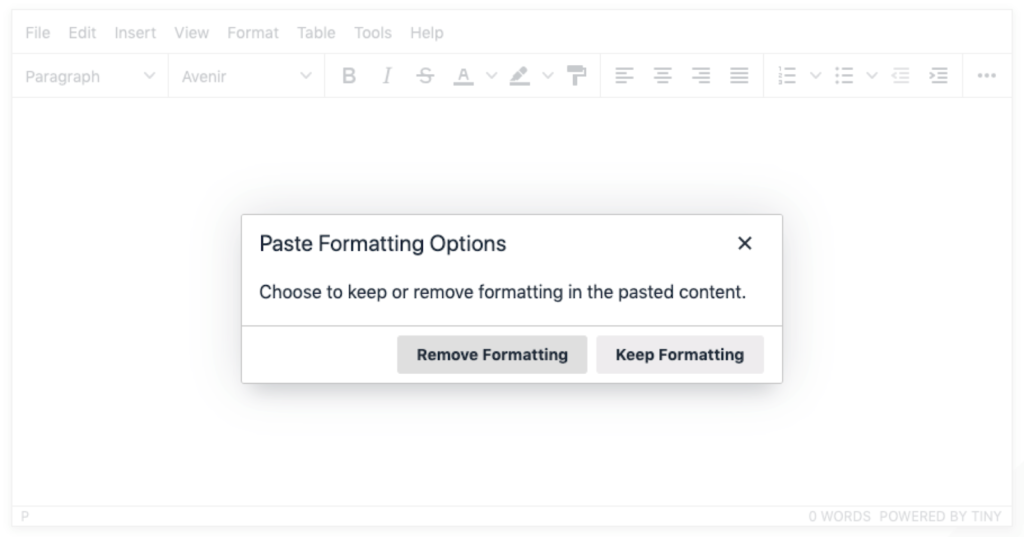Apply the text color icon
The image size is (1024, 537).
click(x=463, y=76)
